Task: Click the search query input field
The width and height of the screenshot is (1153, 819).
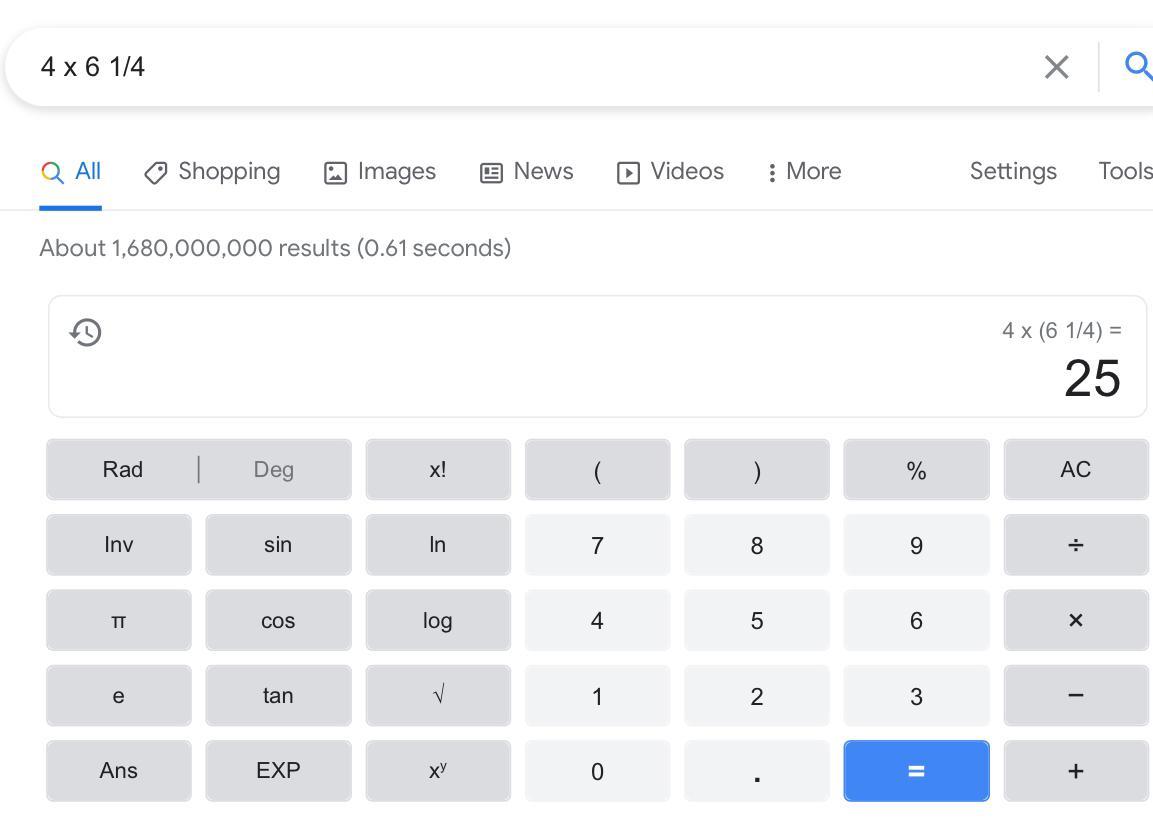Action: [x=500, y=67]
